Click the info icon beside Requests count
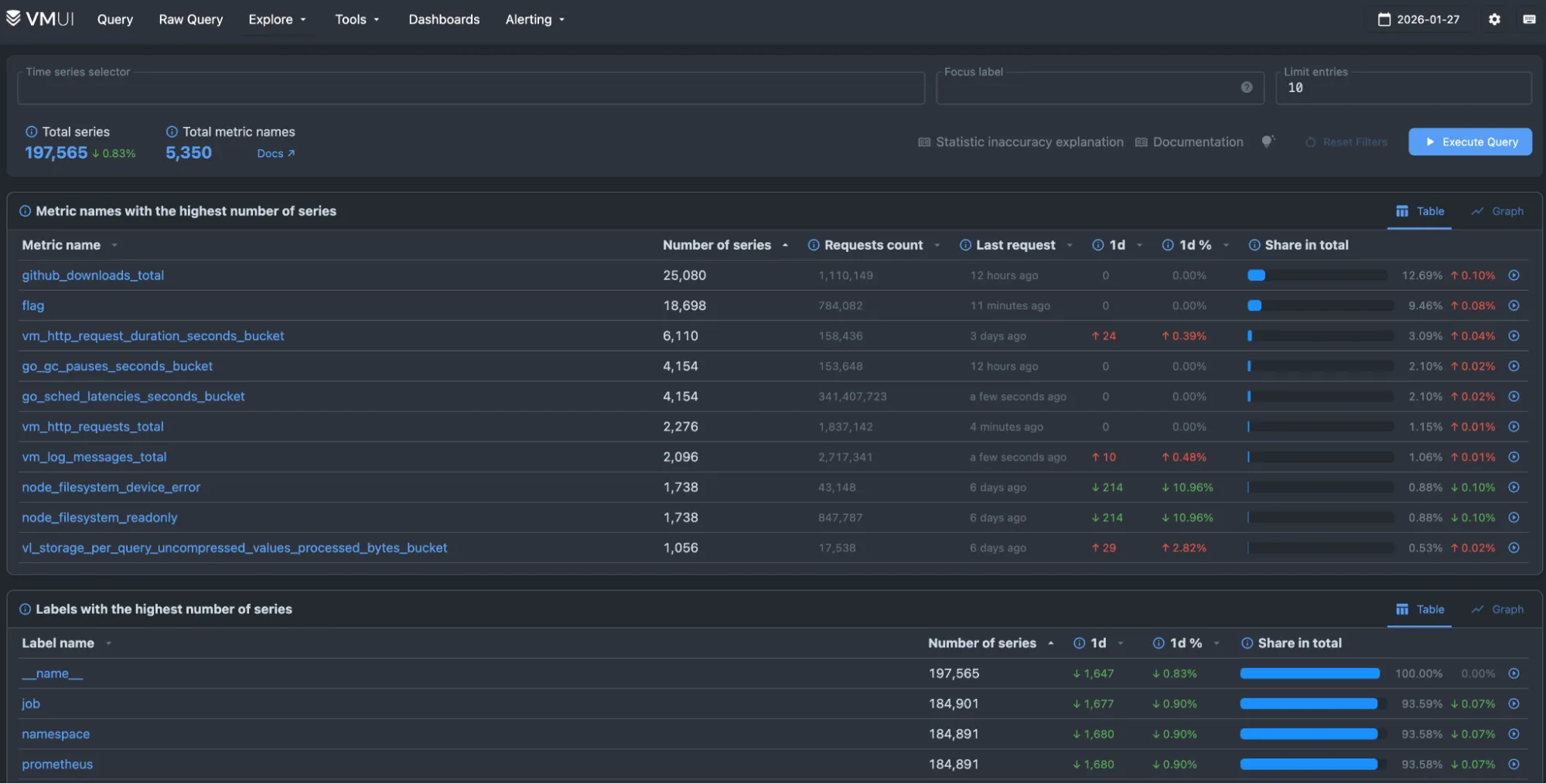The height and width of the screenshot is (784, 1546). pos(814,245)
